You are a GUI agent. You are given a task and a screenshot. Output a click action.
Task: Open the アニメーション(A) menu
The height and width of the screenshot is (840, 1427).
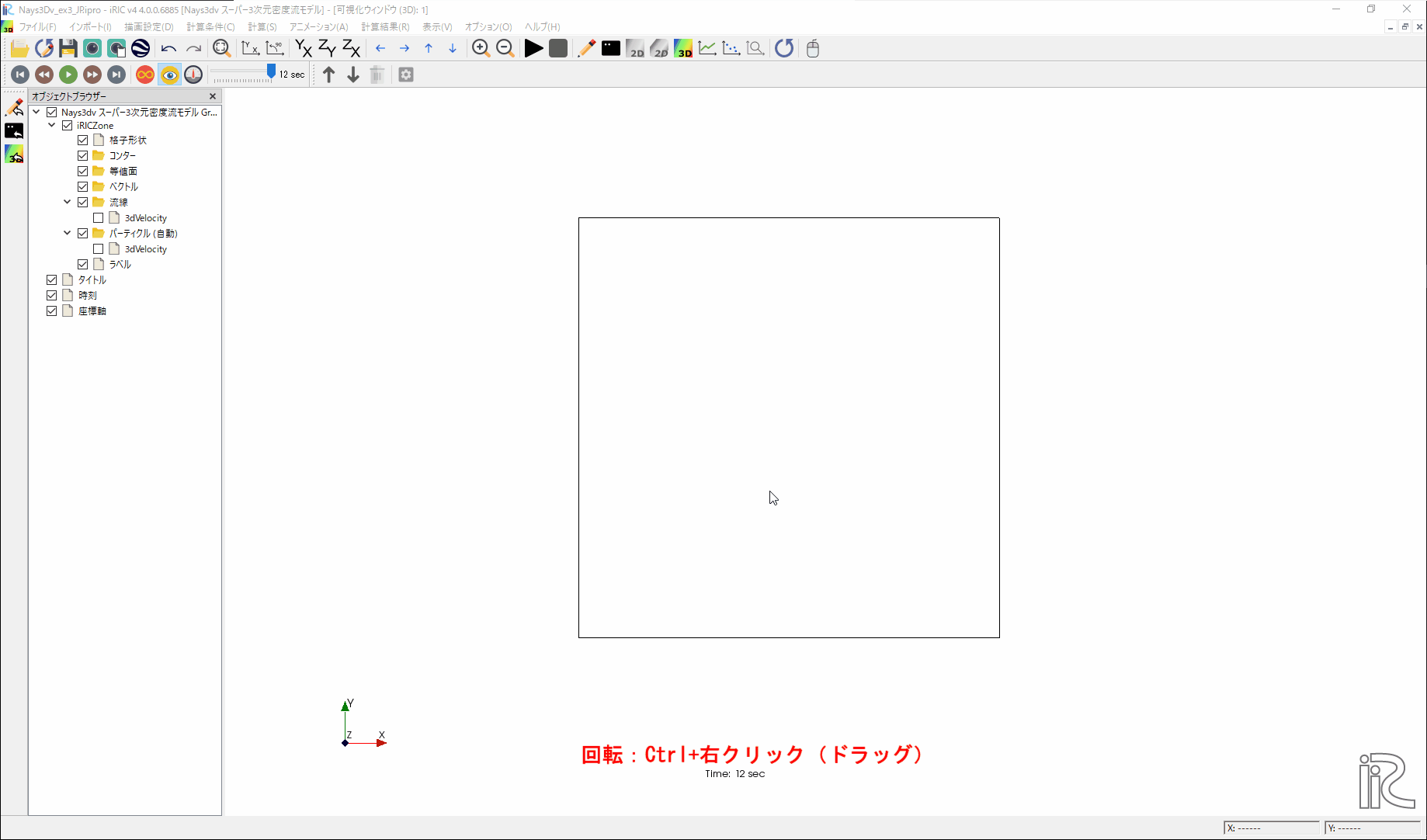tap(318, 26)
